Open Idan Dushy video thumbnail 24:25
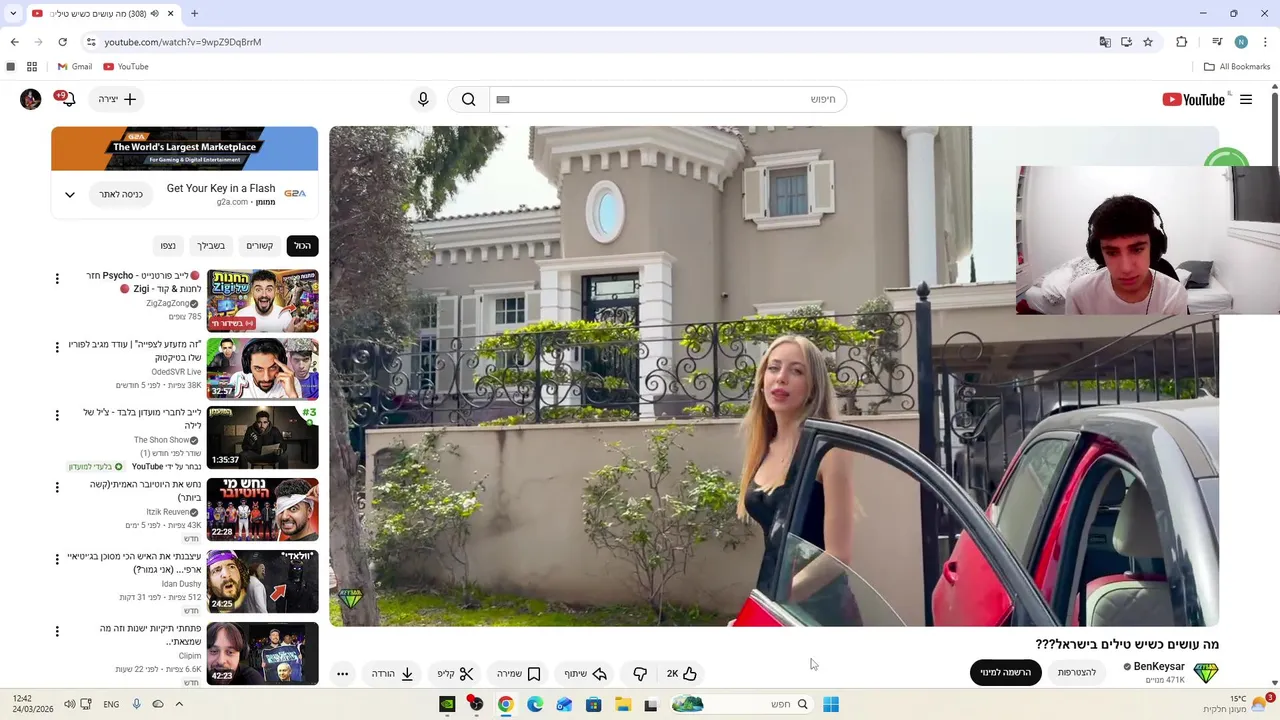The image size is (1280, 720). tap(262, 581)
